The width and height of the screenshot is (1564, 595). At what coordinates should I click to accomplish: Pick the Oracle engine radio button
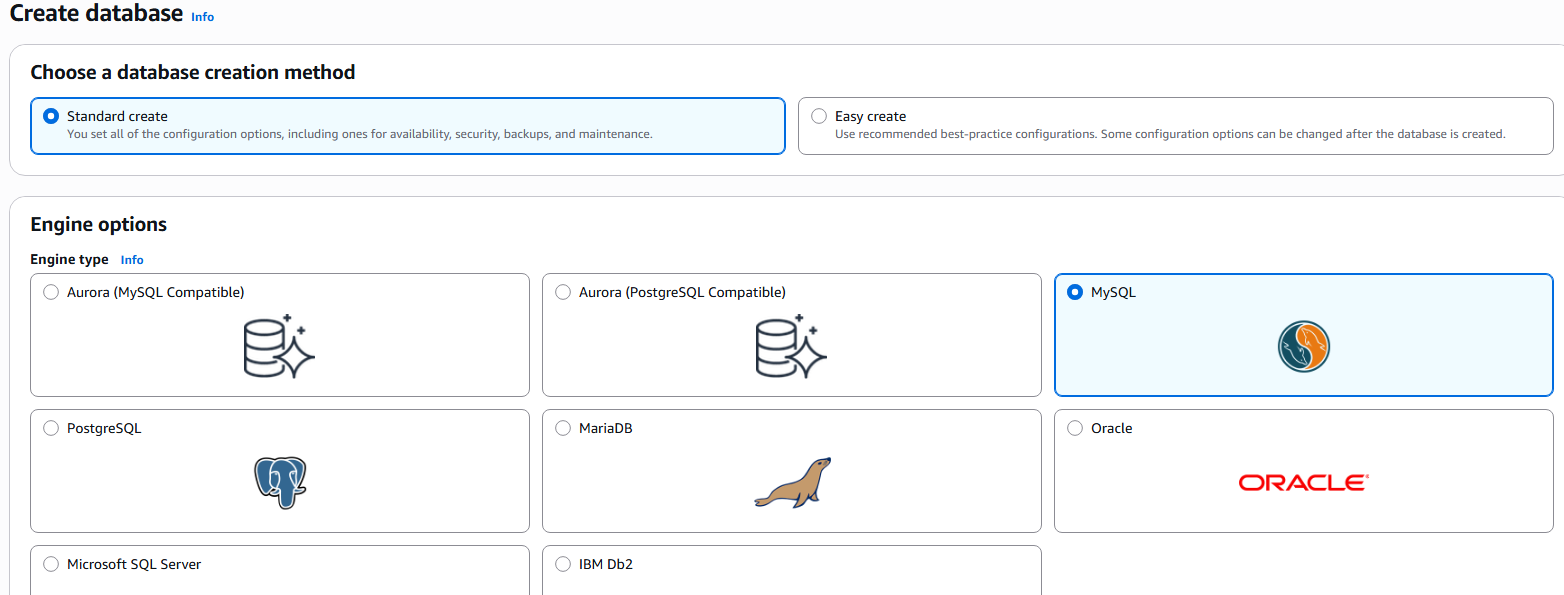(1075, 428)
